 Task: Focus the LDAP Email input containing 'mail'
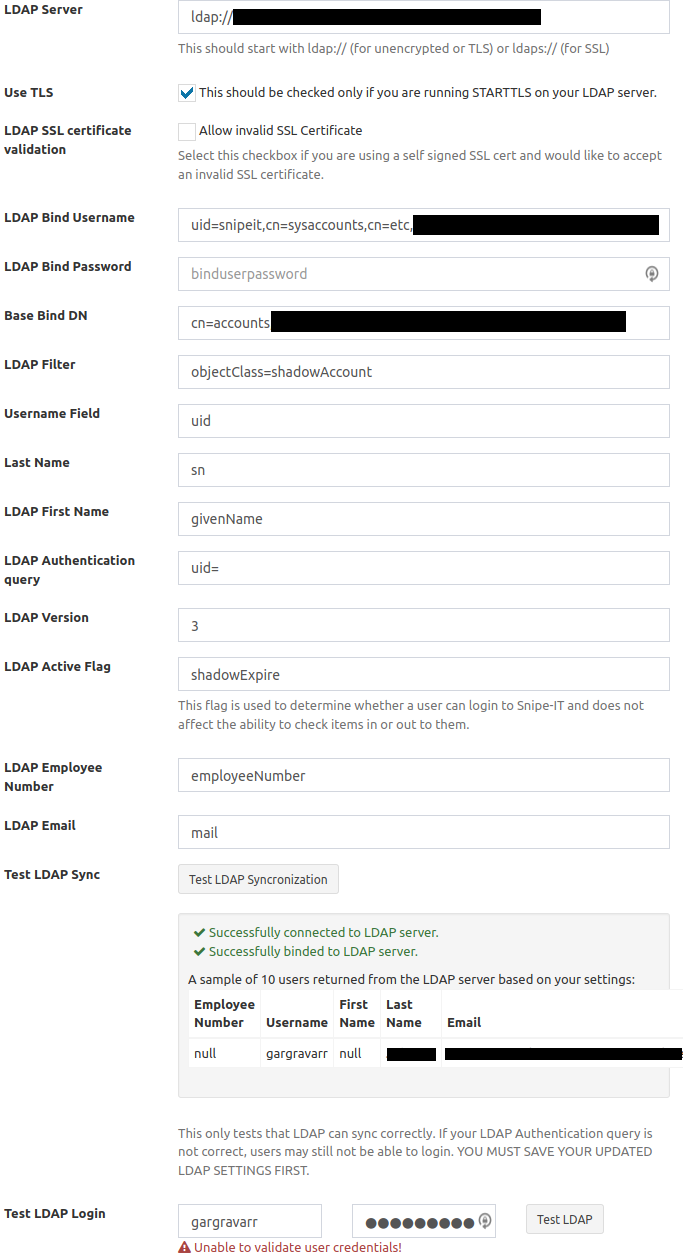(x=423, y=831)
